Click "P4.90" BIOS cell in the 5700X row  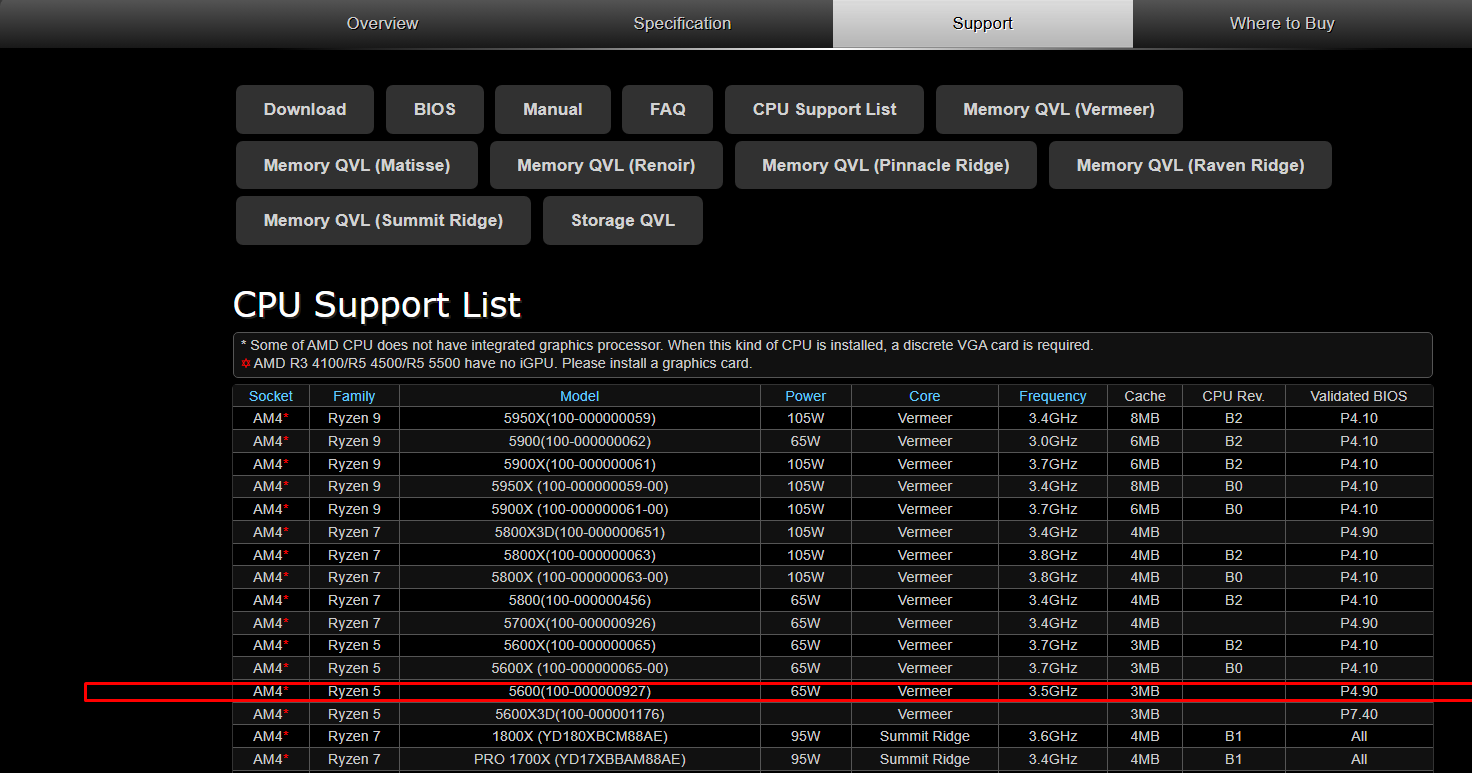point(1359,623)
